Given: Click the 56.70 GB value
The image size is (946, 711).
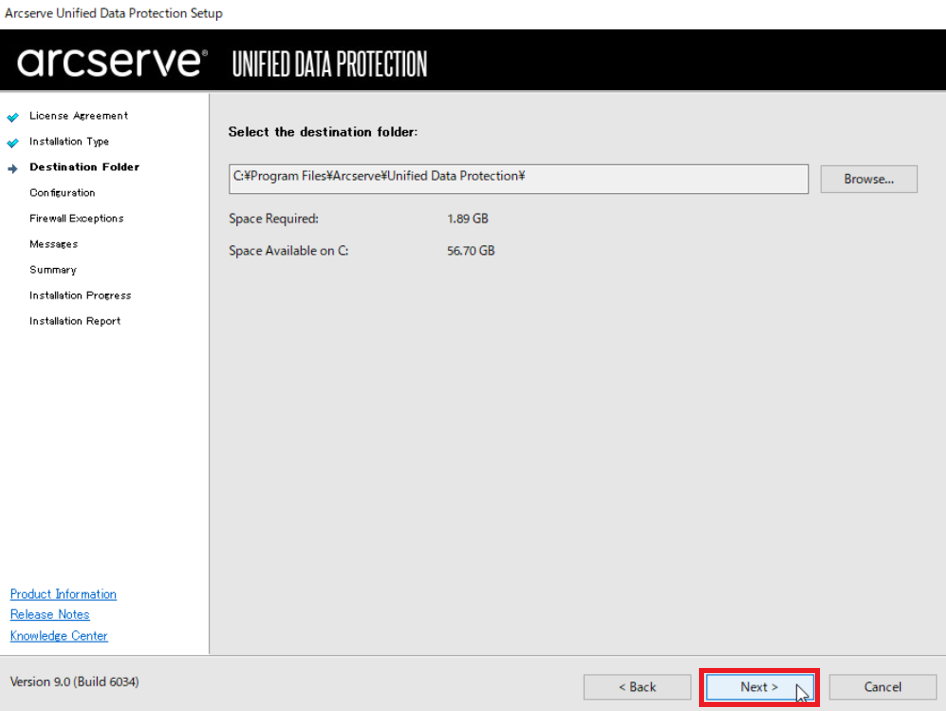Looking at the screenshot, I should tap(471, 250).
